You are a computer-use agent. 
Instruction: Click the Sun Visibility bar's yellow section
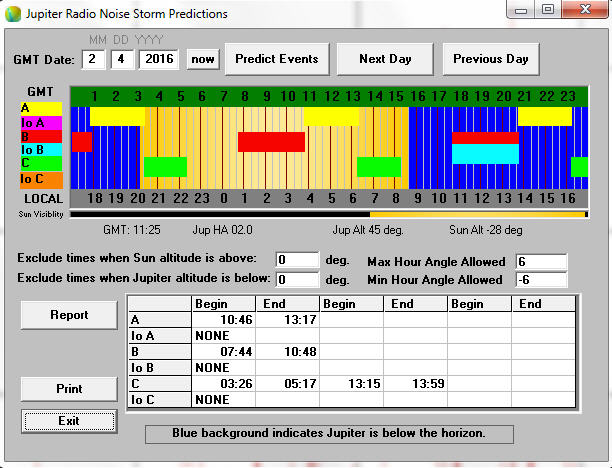click(x=477, y=214)
